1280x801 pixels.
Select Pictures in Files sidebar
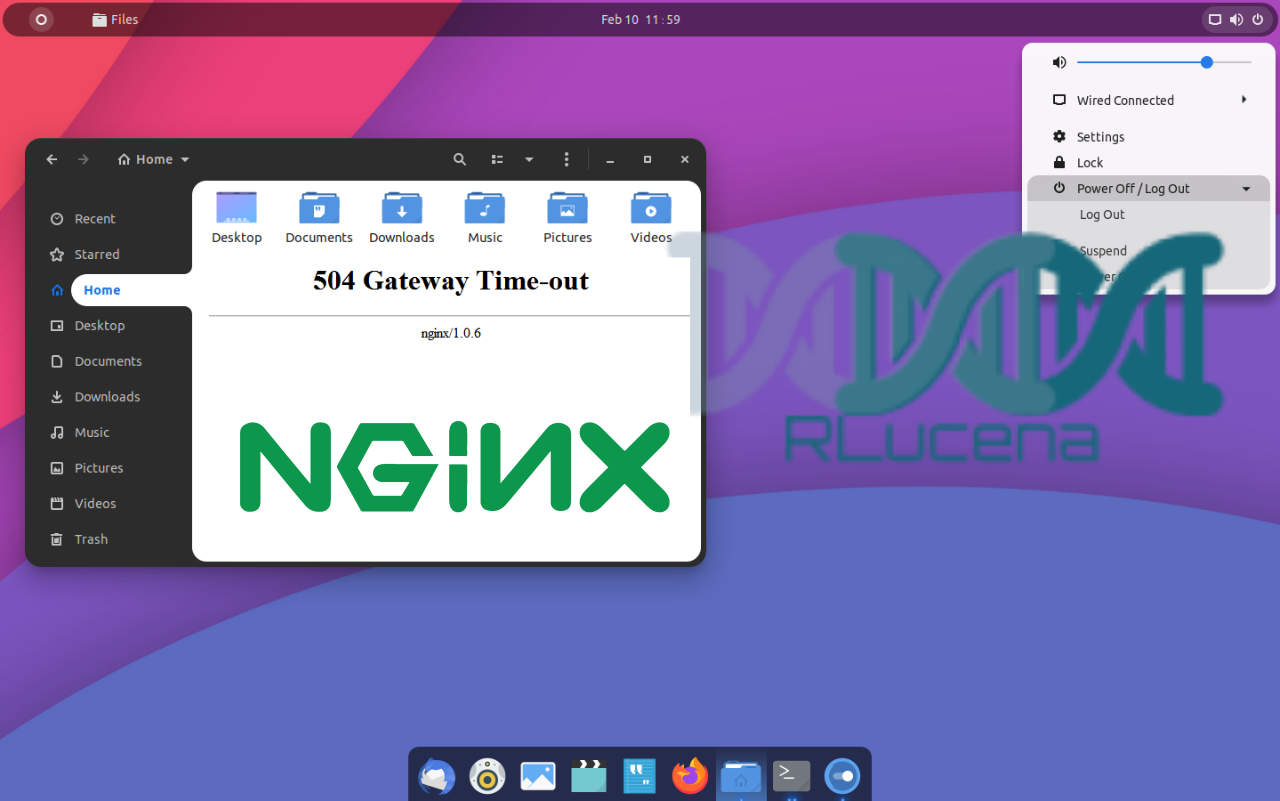(x=108, y=468)
